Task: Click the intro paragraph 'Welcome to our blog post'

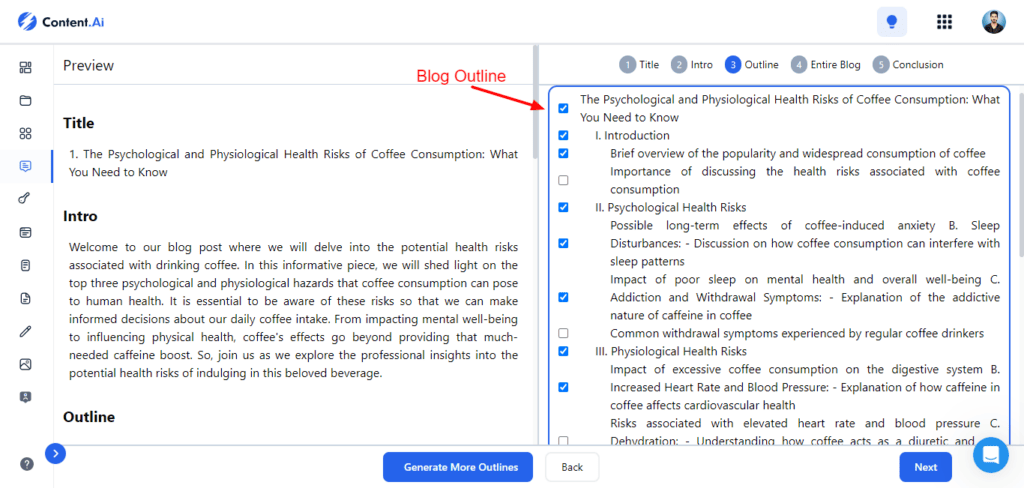Action: point(293,311)
